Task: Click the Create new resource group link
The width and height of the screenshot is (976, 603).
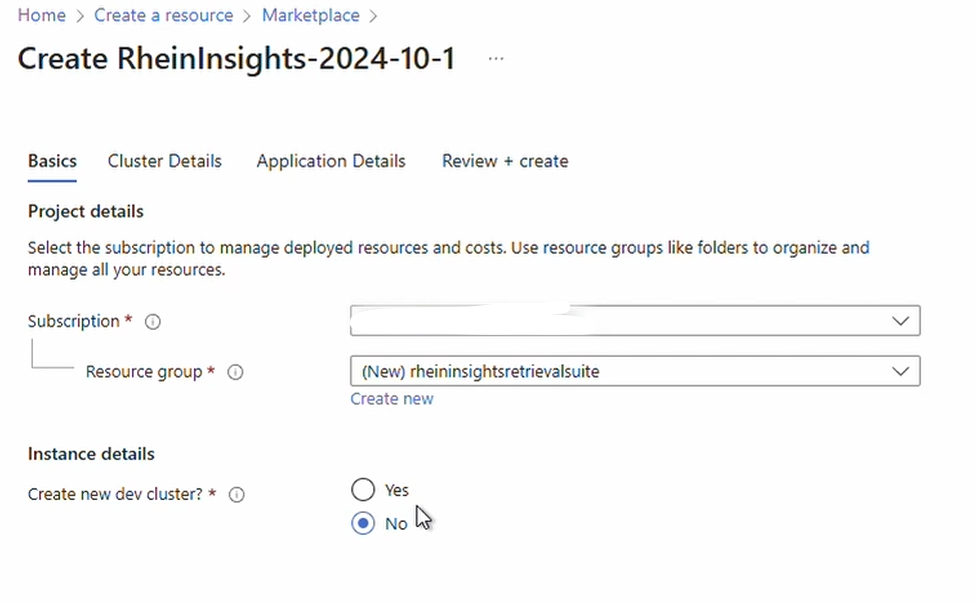Action: coord(392,399)
